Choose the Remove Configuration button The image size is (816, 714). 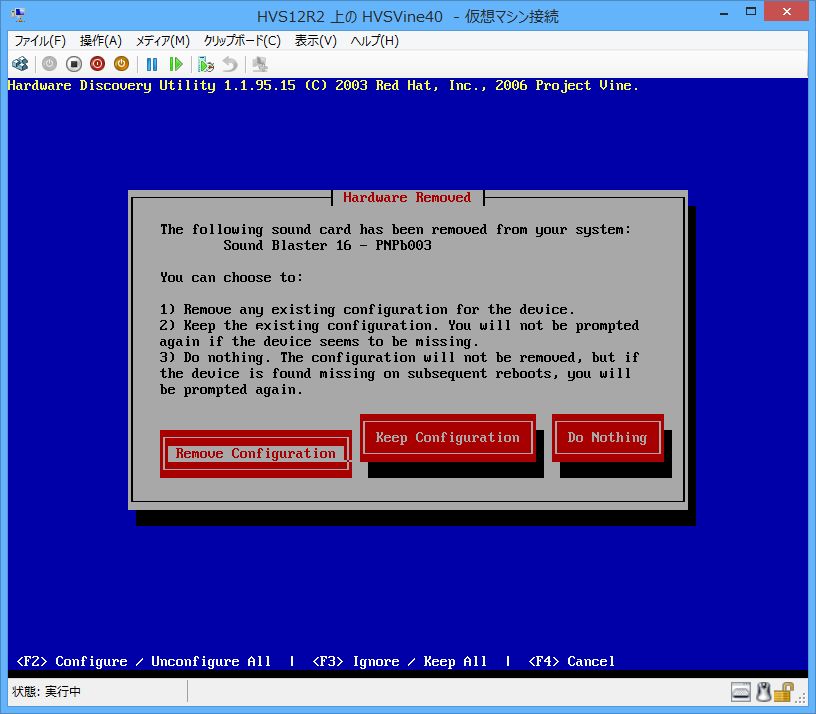click(x=256, y=453)
